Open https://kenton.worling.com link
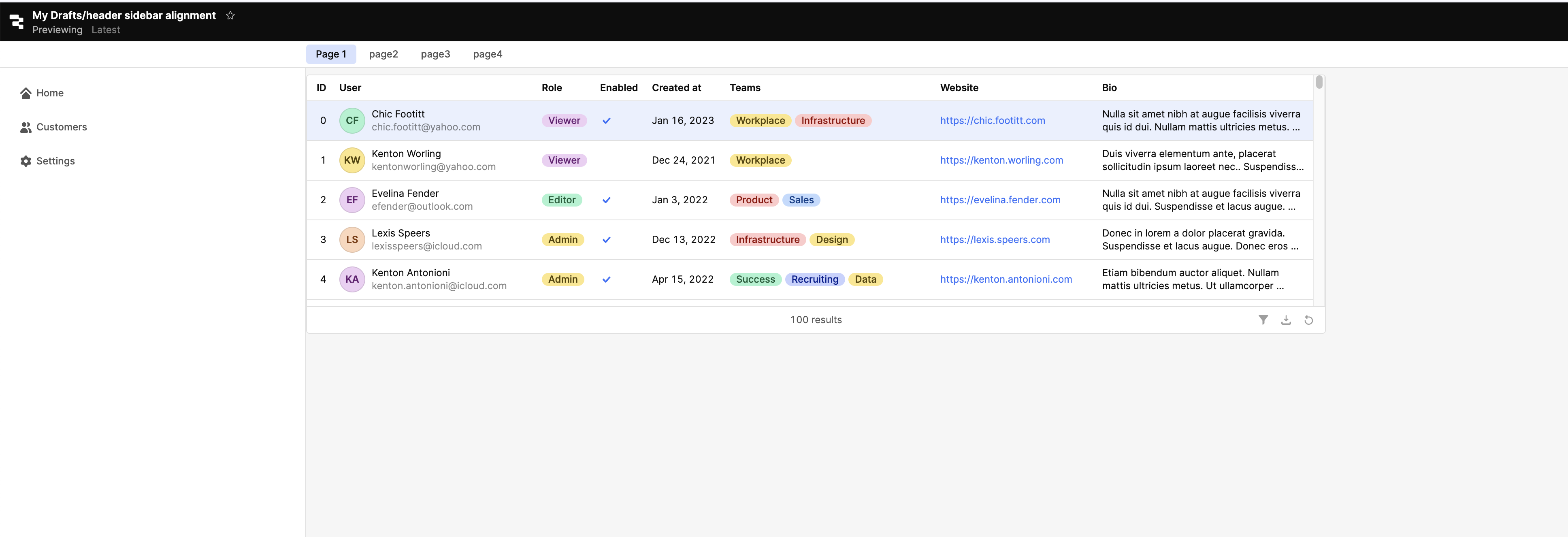The width and height of the screenshot is (1568, 537). pos(1001,160)
